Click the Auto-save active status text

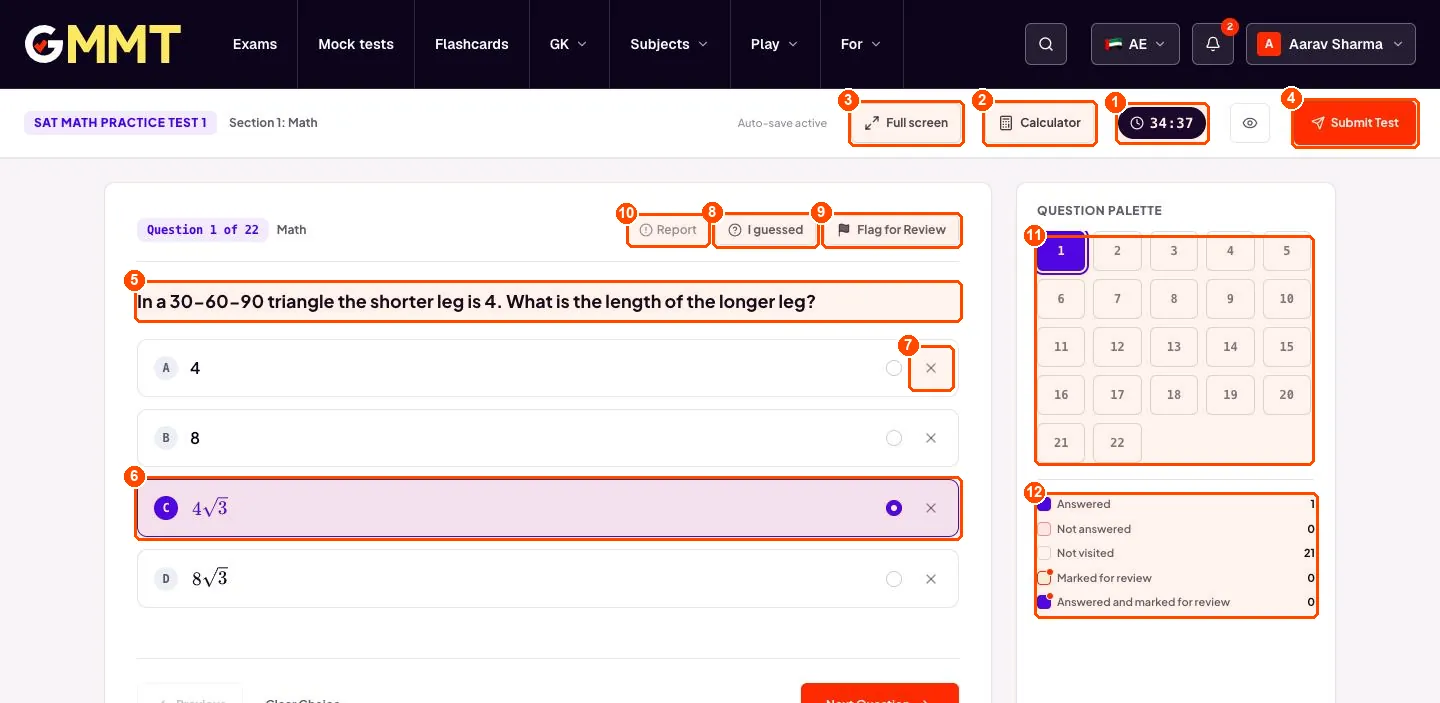point(782,123)
